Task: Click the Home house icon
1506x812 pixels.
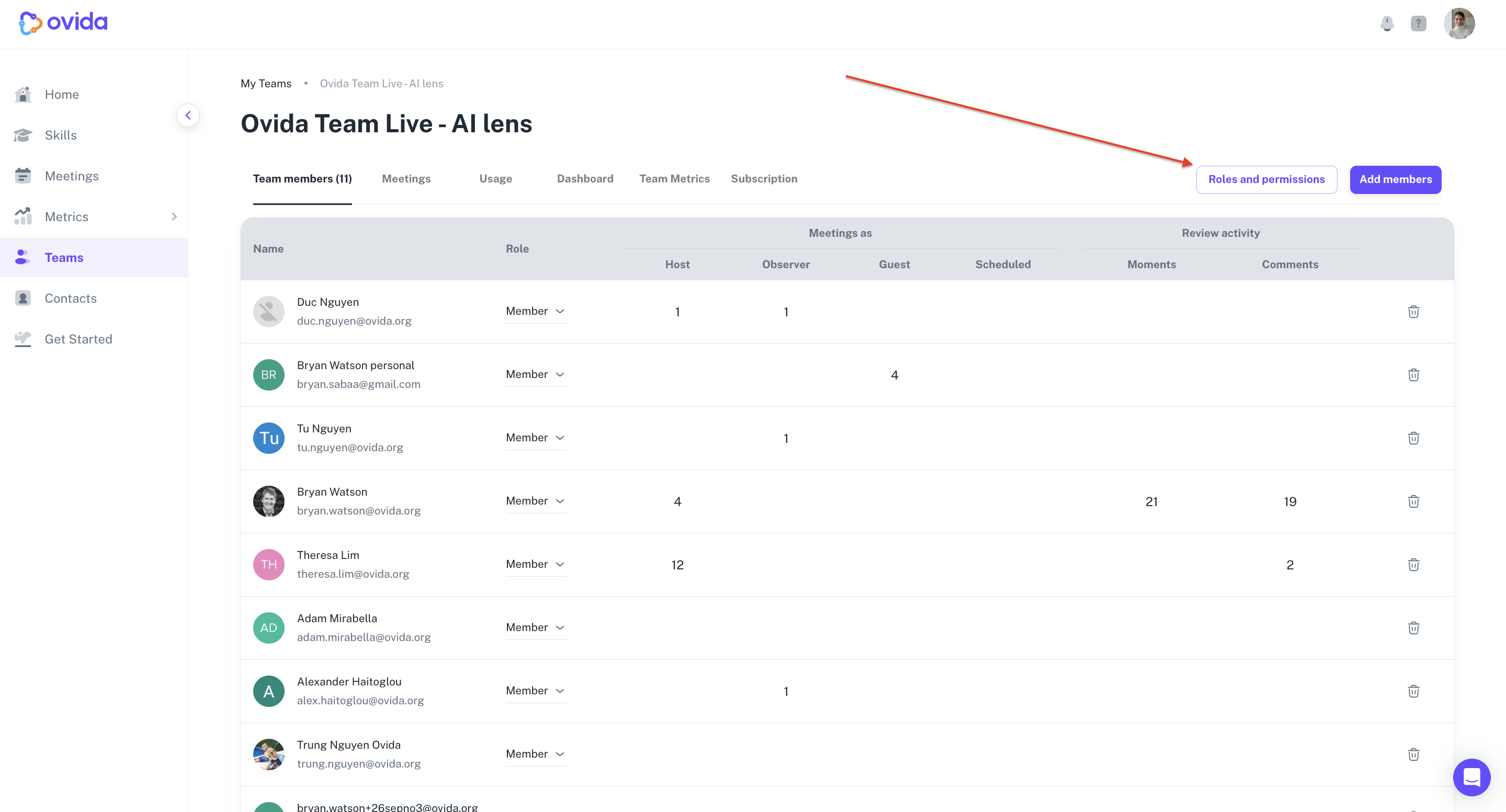Action: point(23,94)
